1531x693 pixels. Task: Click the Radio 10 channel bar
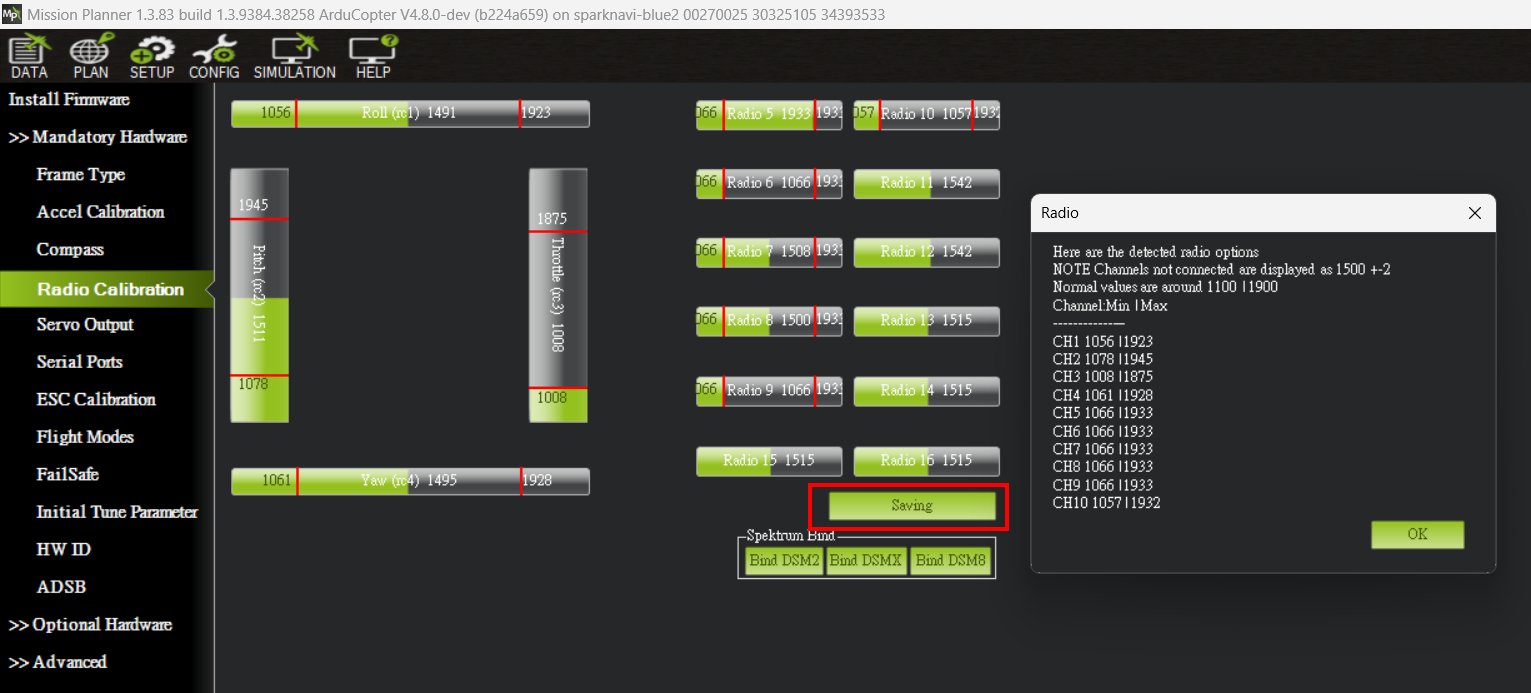click(x=927, y=114)
